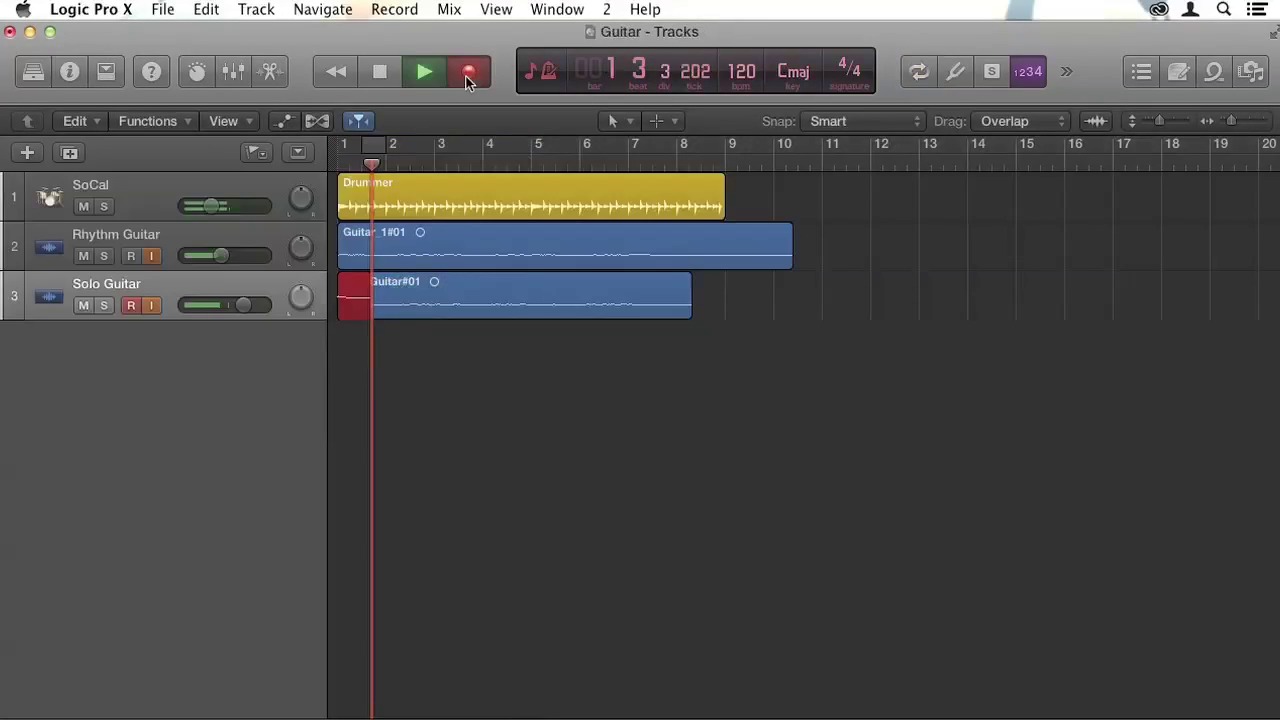Open the Tuner icon
1280x720 pixels.
(x=955, y=71)
